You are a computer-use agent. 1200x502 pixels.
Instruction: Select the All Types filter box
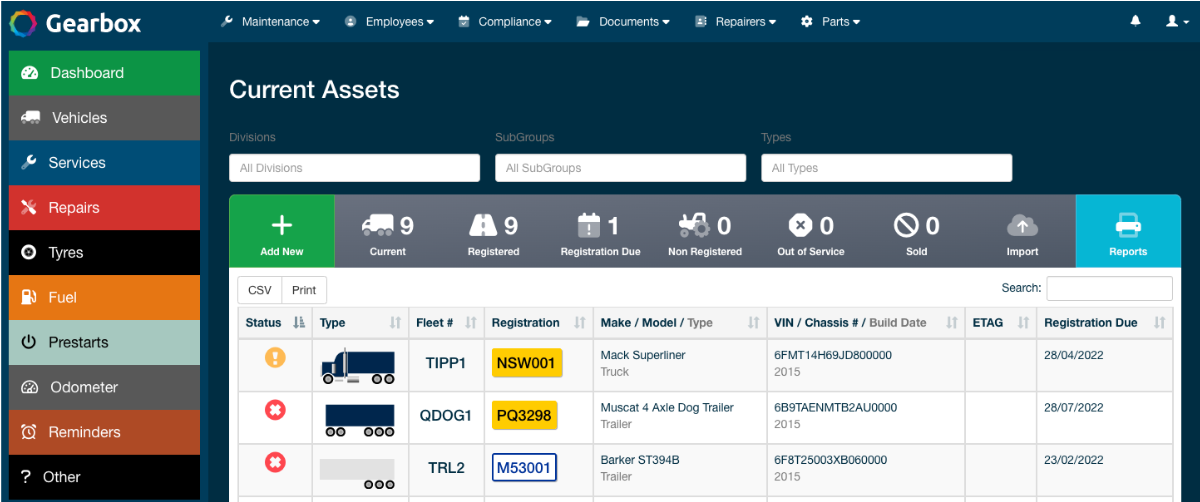886,168
